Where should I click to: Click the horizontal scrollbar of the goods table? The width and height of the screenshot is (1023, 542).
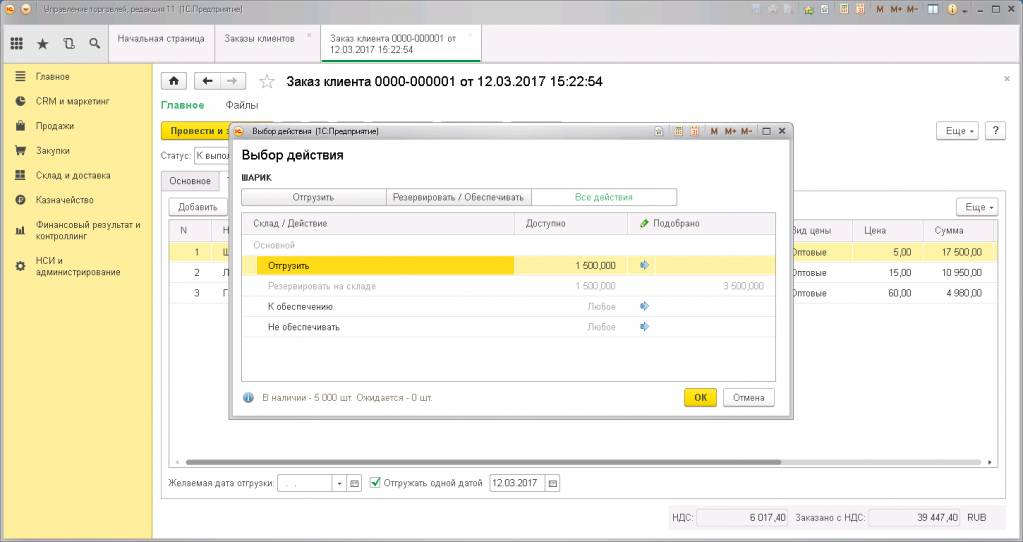point(483,462)
